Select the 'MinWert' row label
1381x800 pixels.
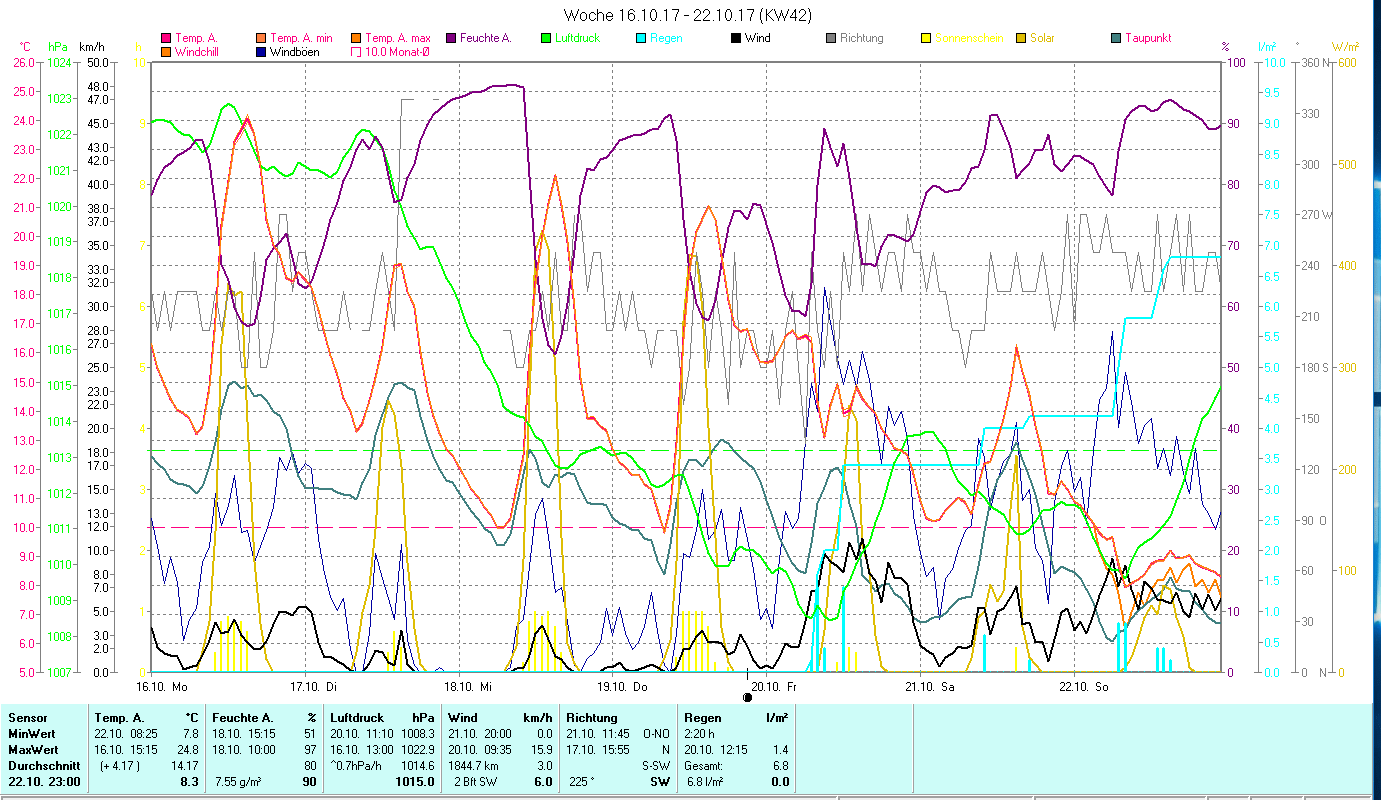[x=32, y=734]
